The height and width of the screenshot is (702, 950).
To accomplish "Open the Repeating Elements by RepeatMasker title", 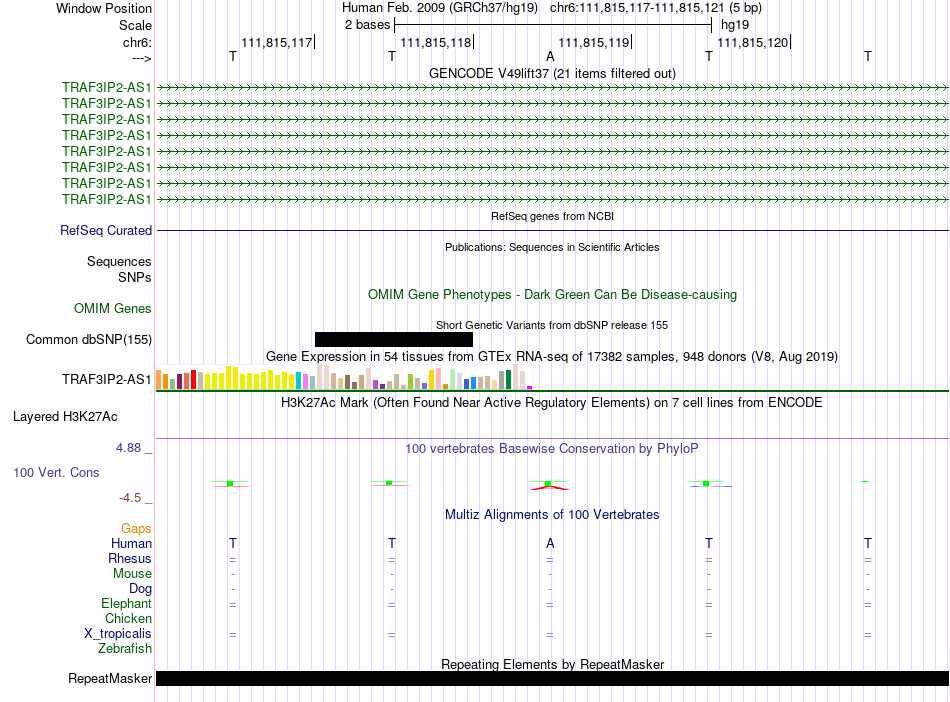I will (x=552, y=664).
